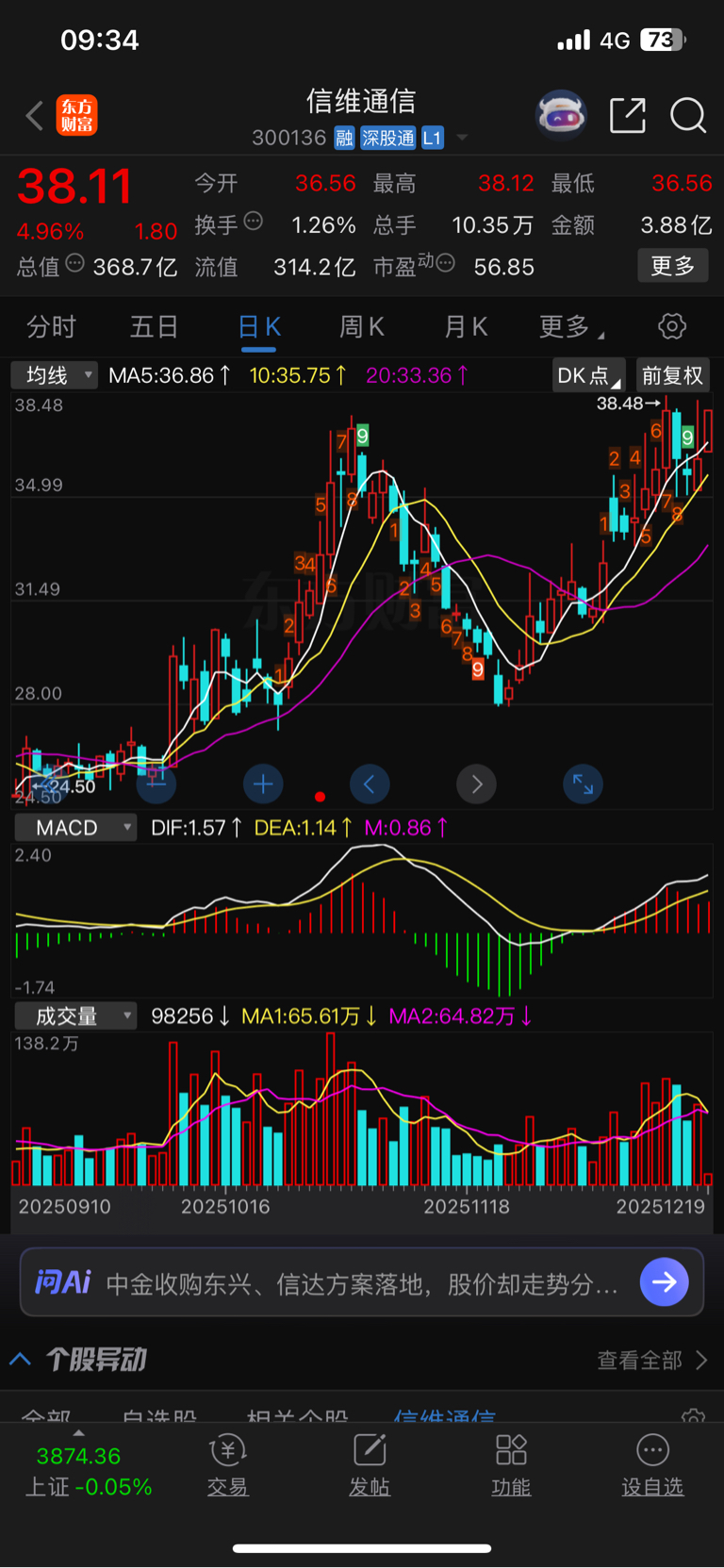Viewport: 724px width, 1568px height.
Task: Expand chart to fullscreen icon
Action: pyautogui.click(x=583, y=784)
